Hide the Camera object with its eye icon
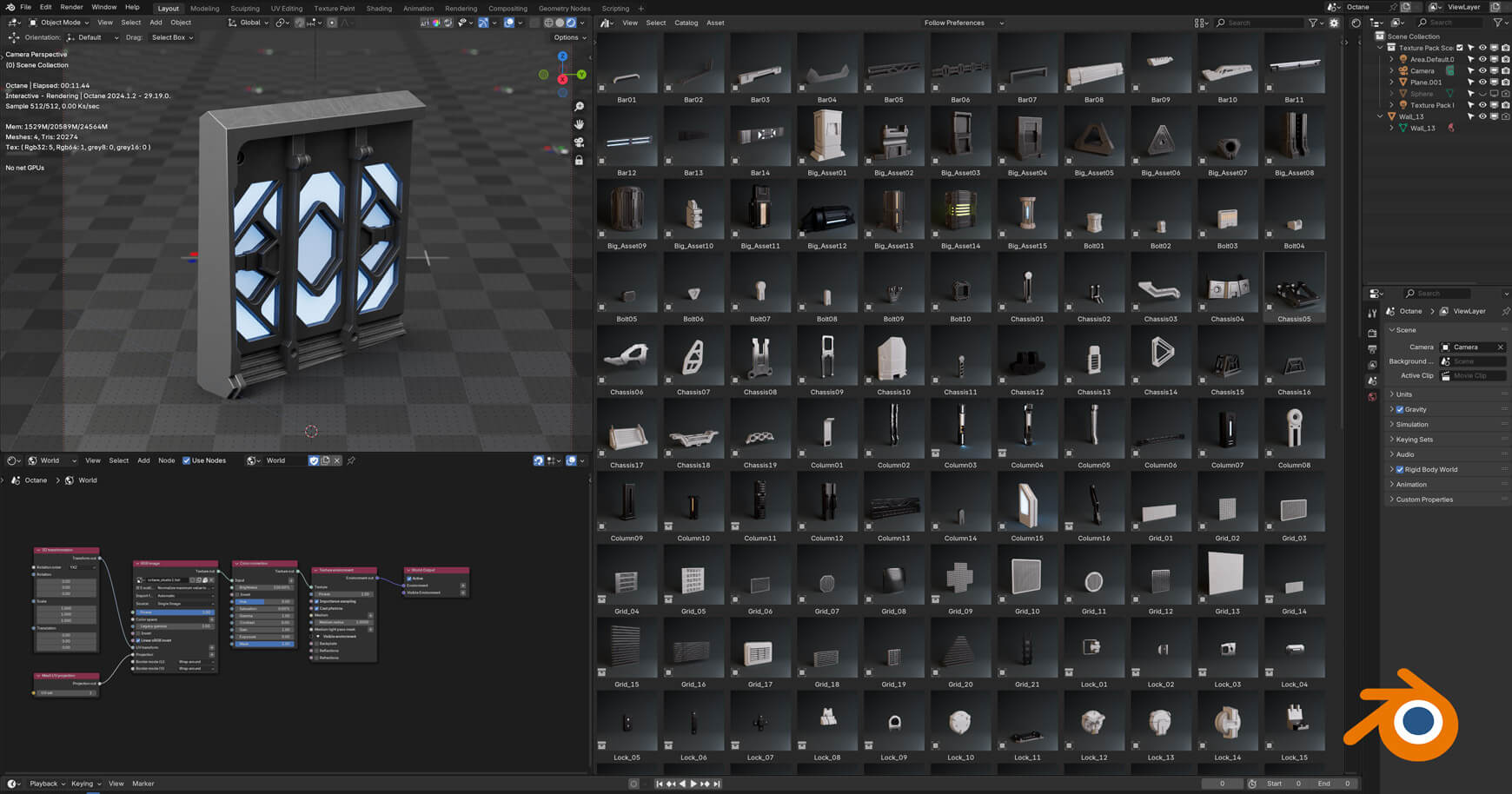 tap(1482, 70)
